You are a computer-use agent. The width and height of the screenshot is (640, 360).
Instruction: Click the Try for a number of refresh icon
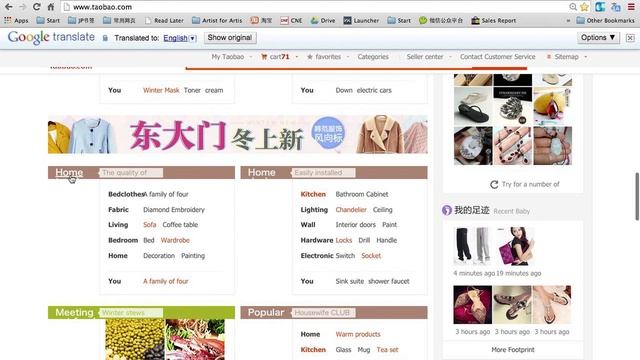494,184
